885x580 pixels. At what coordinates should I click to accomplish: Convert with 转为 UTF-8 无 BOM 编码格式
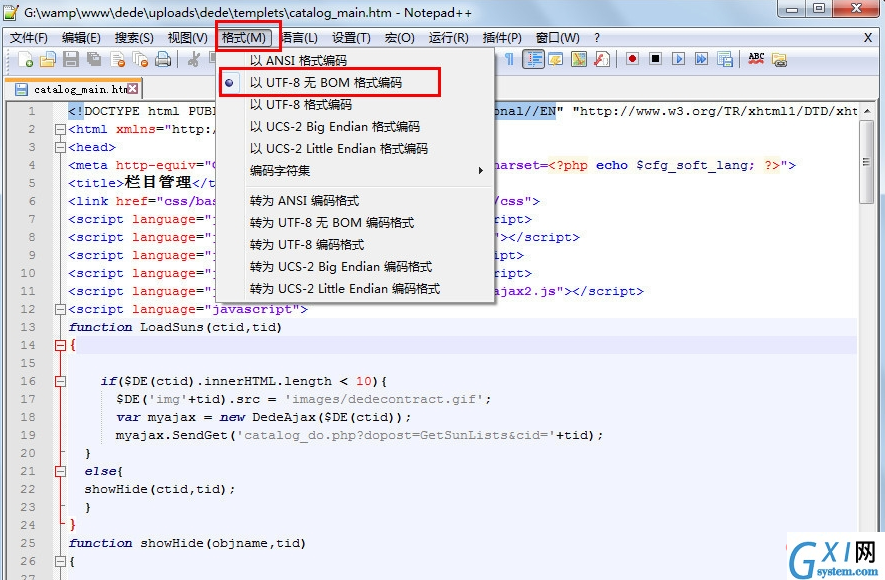point(354,222)
